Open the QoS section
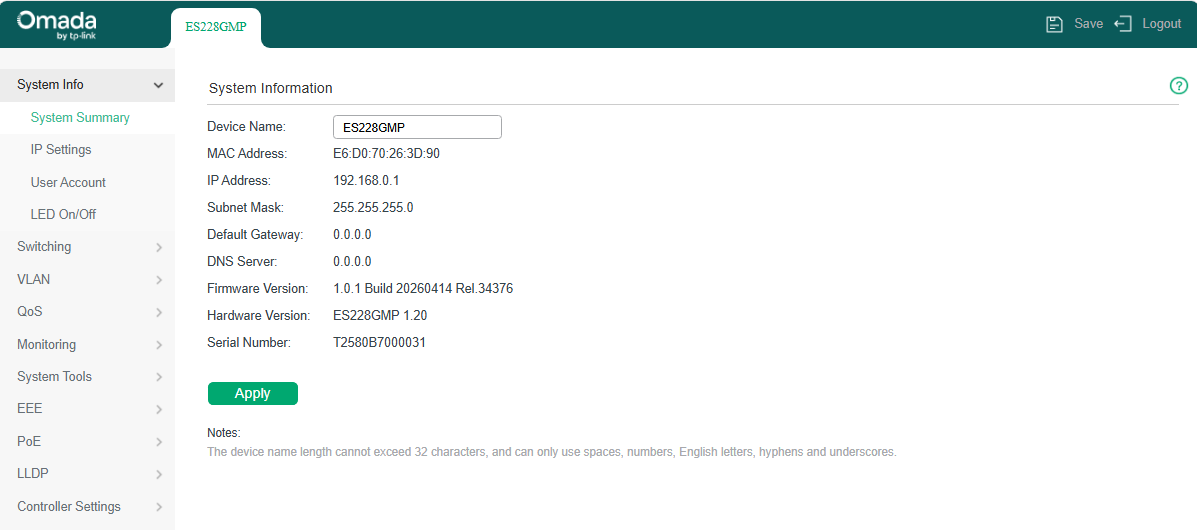 [x=30, y=312]
